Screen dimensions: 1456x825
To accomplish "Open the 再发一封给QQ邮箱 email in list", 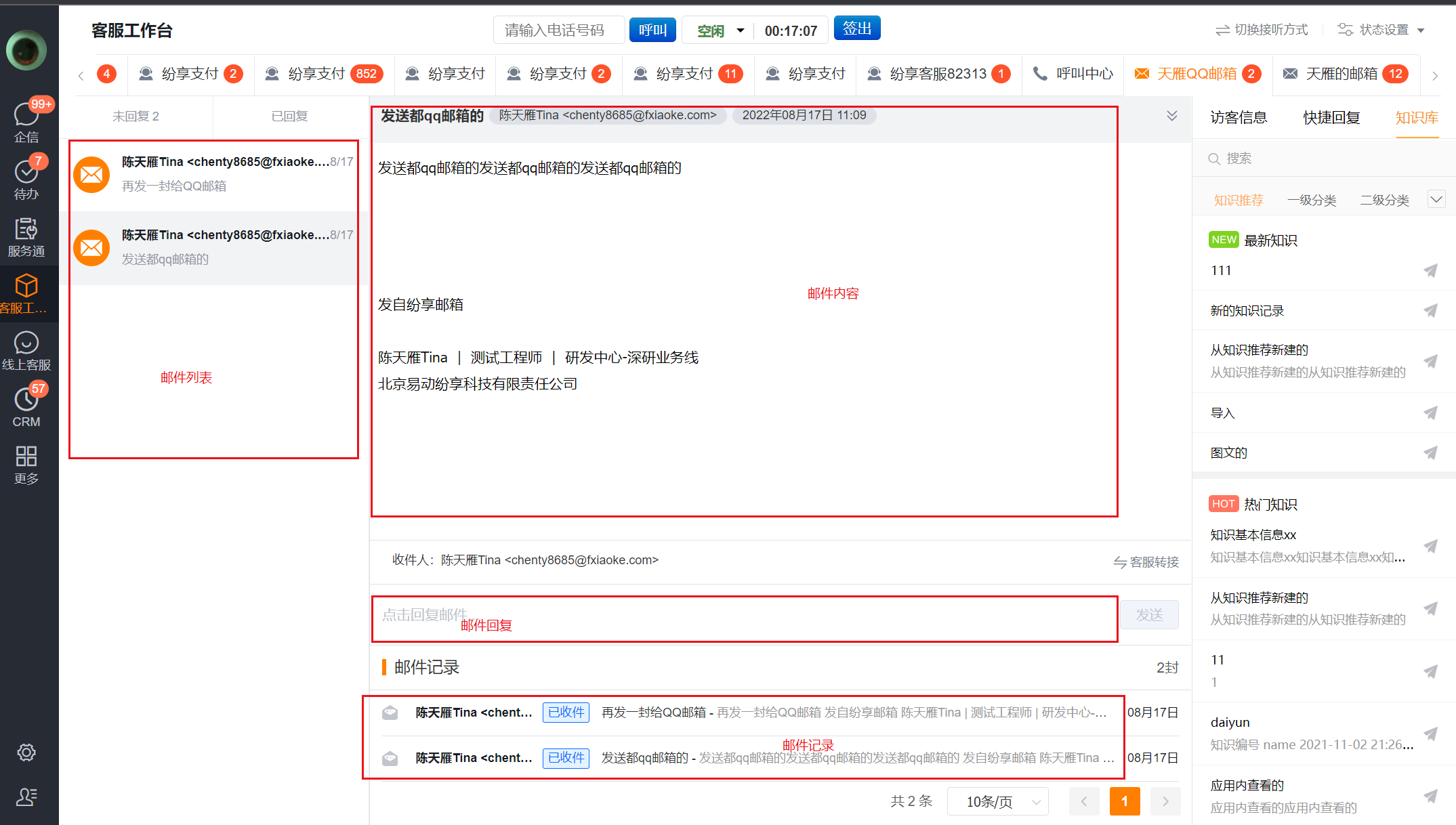I will tap(214, 174).
